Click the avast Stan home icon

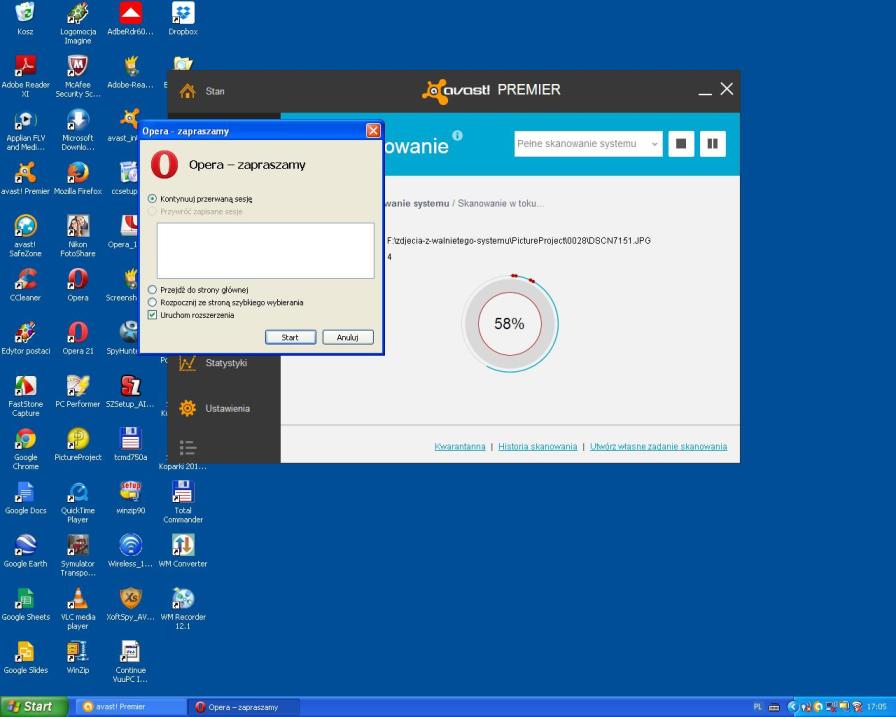pos(187,91)
